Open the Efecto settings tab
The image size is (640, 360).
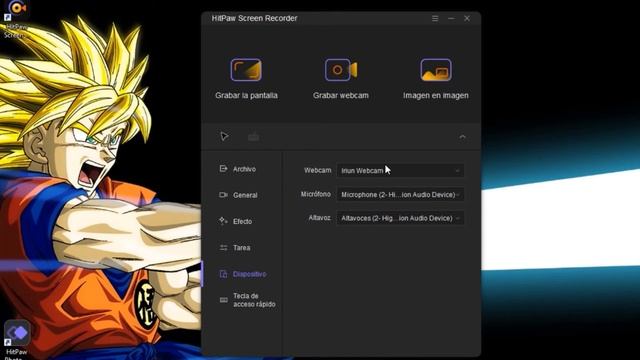[236, 221]
